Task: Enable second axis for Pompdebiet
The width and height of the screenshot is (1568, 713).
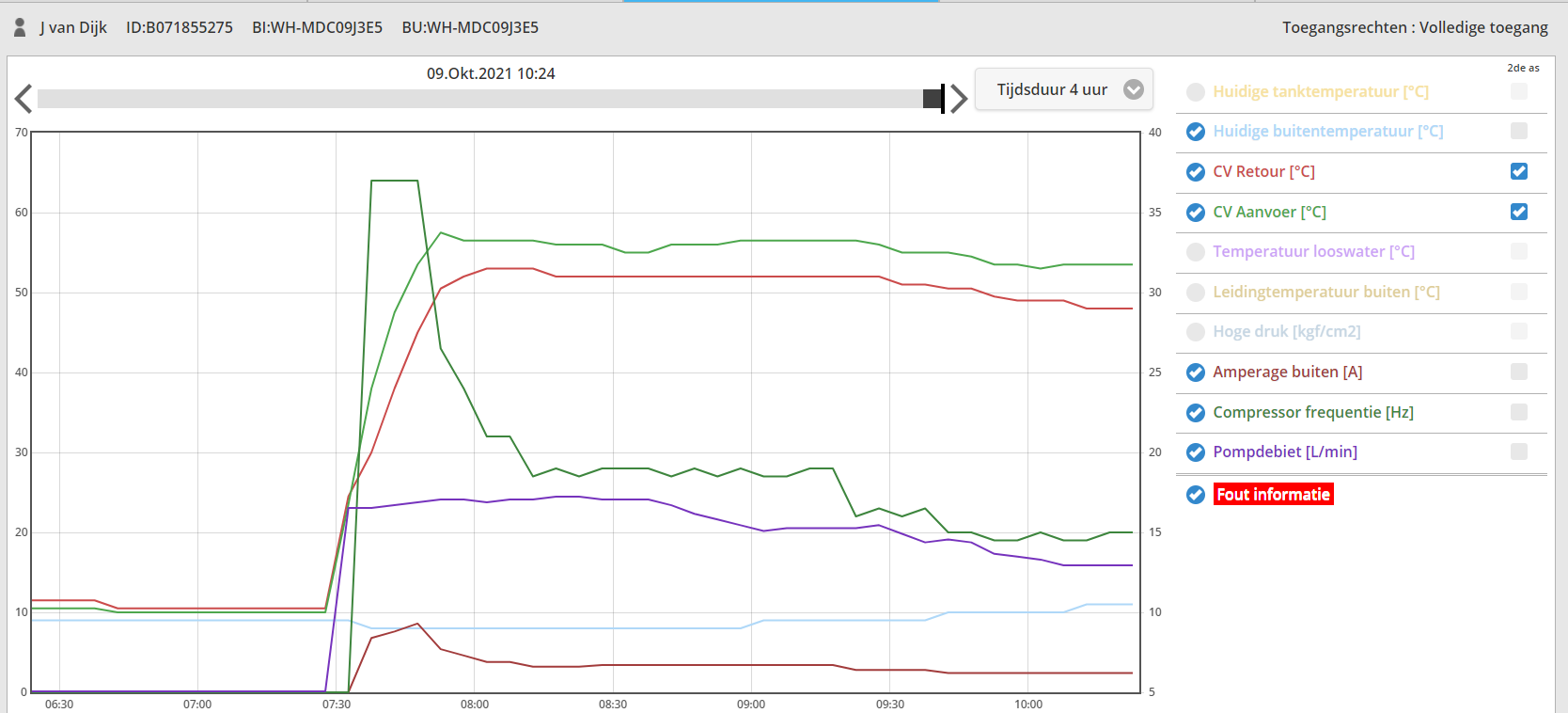Action: tap(1519, 452)
